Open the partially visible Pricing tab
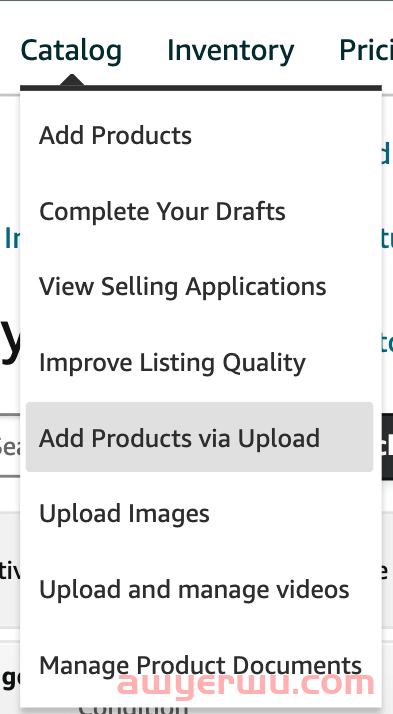The width and height of the screenshot is (393, 714). click(366, 51)
